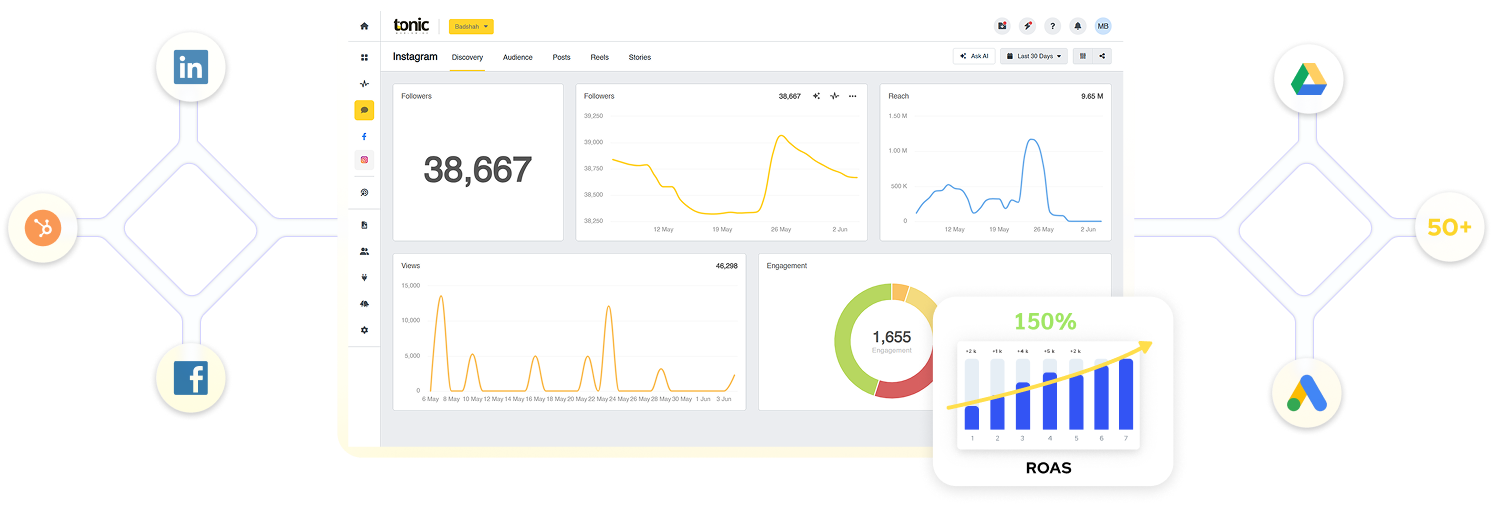This screenshot has height=506, width=1493.
Task: Click the Instagram page heading
Action: (415, 57)
